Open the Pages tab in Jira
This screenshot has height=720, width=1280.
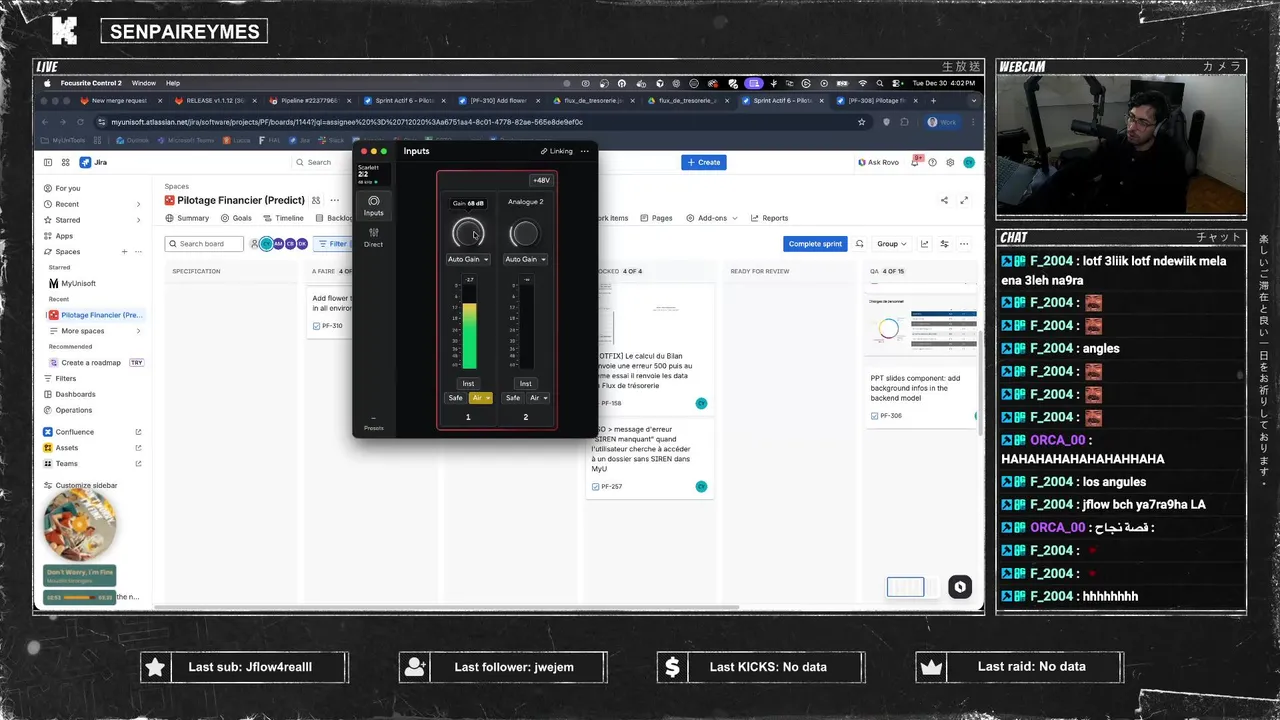[x=658, y=218]
